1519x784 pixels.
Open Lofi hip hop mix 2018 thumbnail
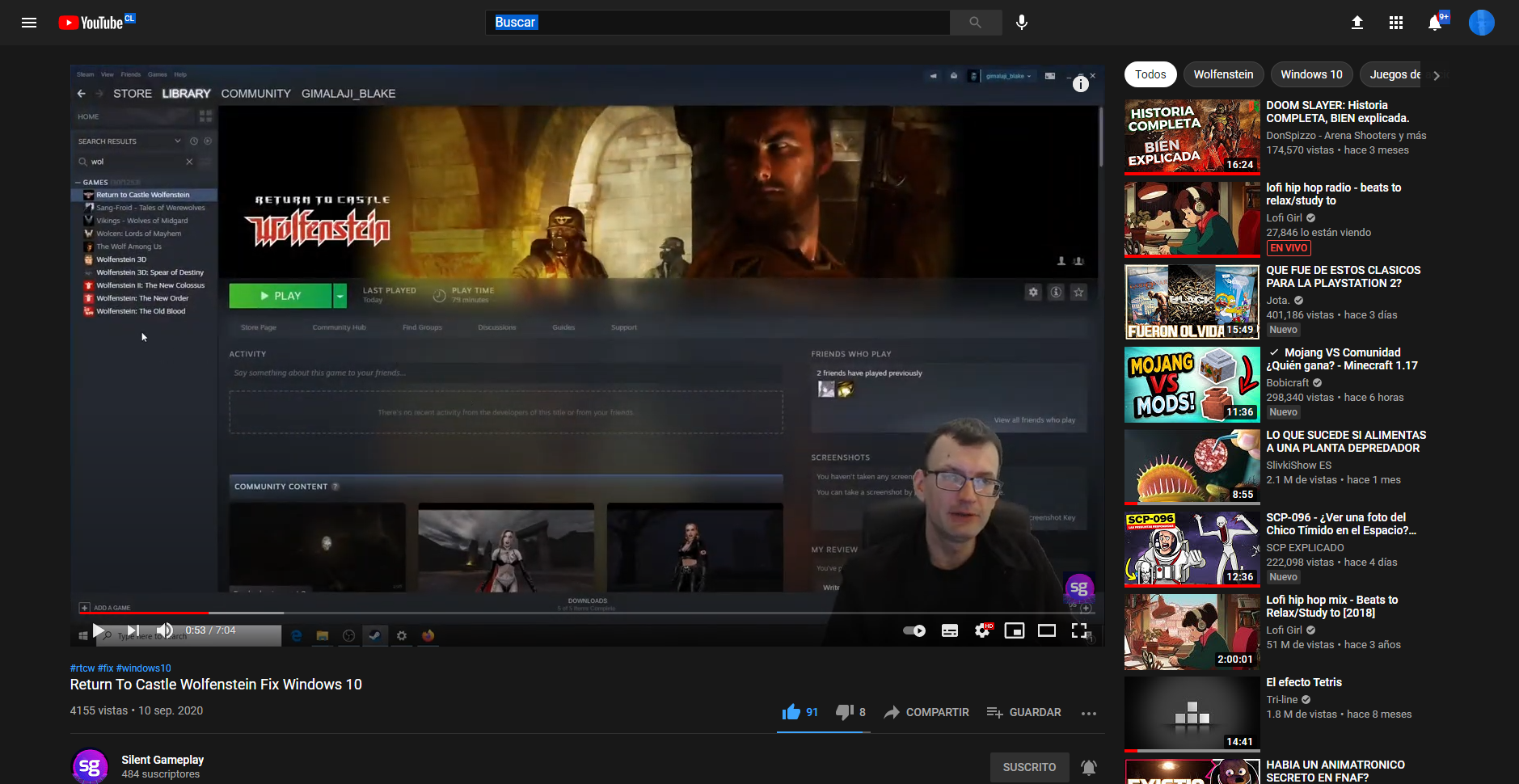(x=1192, y=631)
